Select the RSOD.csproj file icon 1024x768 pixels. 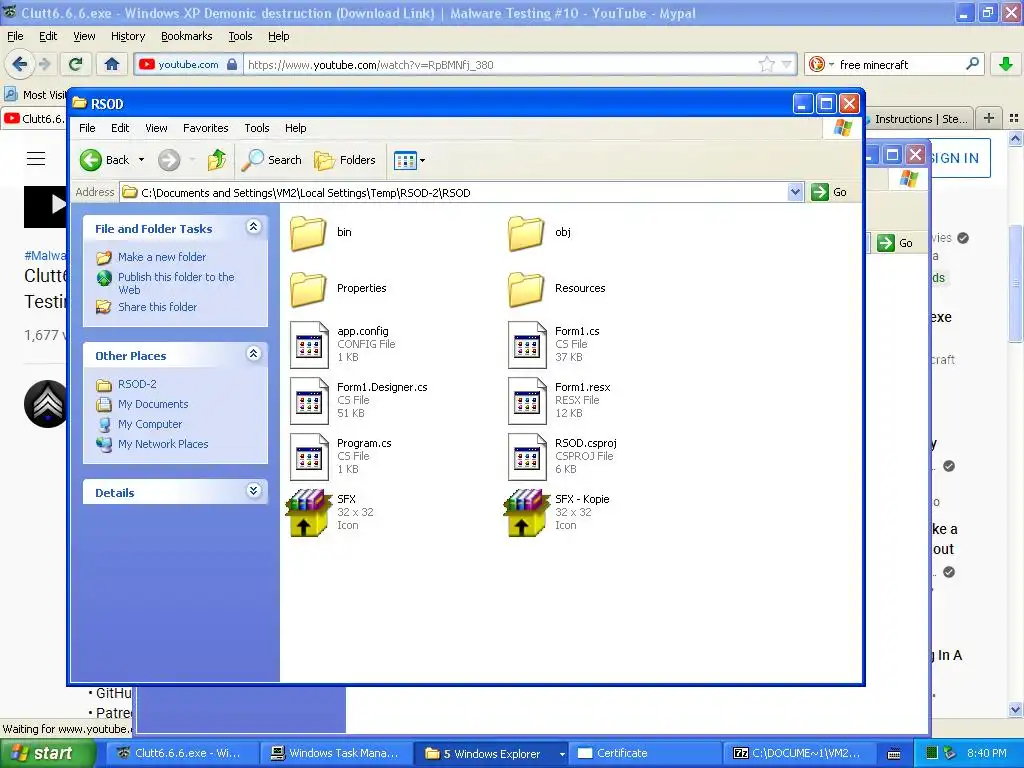[527, 457]
